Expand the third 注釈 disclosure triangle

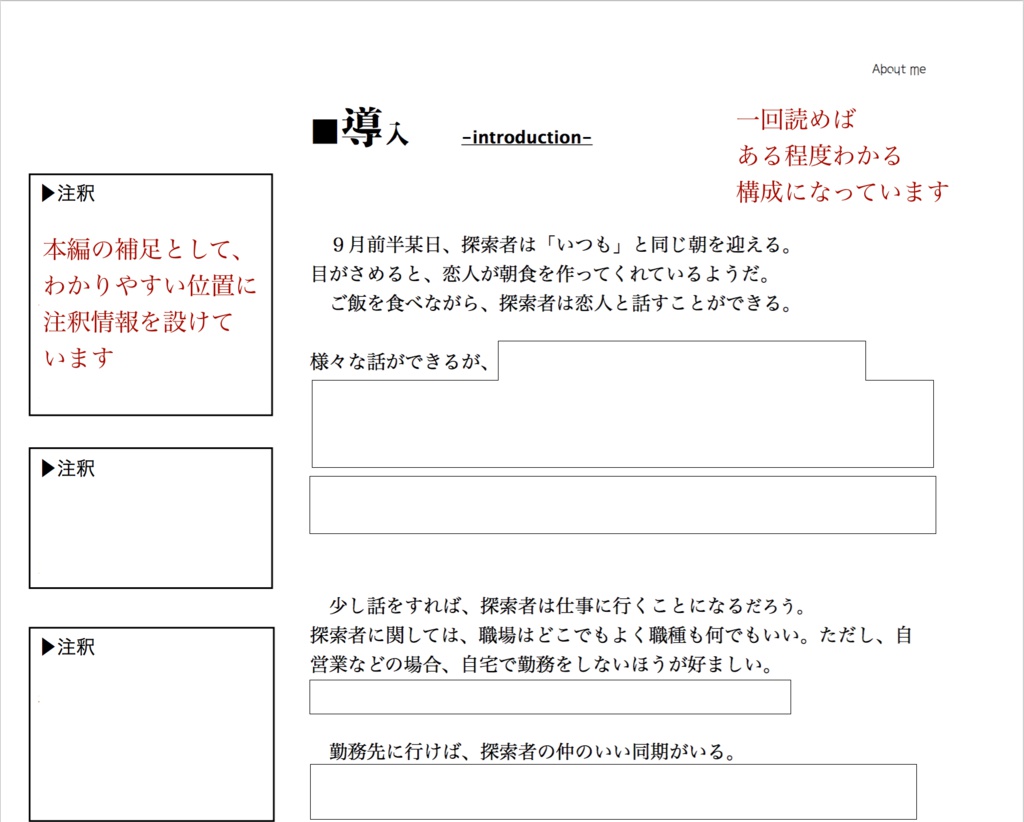tap(44, 647)
